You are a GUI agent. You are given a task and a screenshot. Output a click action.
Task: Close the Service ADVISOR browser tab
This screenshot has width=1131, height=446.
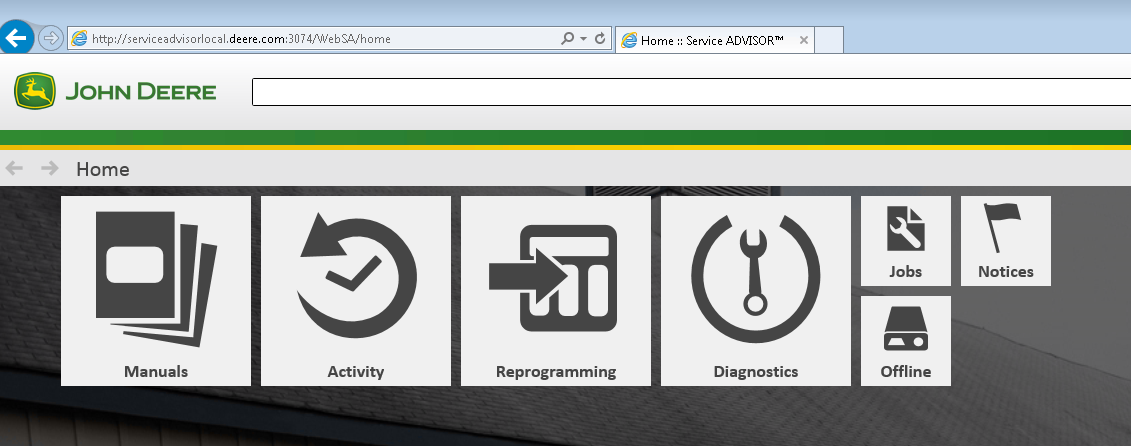804,41
